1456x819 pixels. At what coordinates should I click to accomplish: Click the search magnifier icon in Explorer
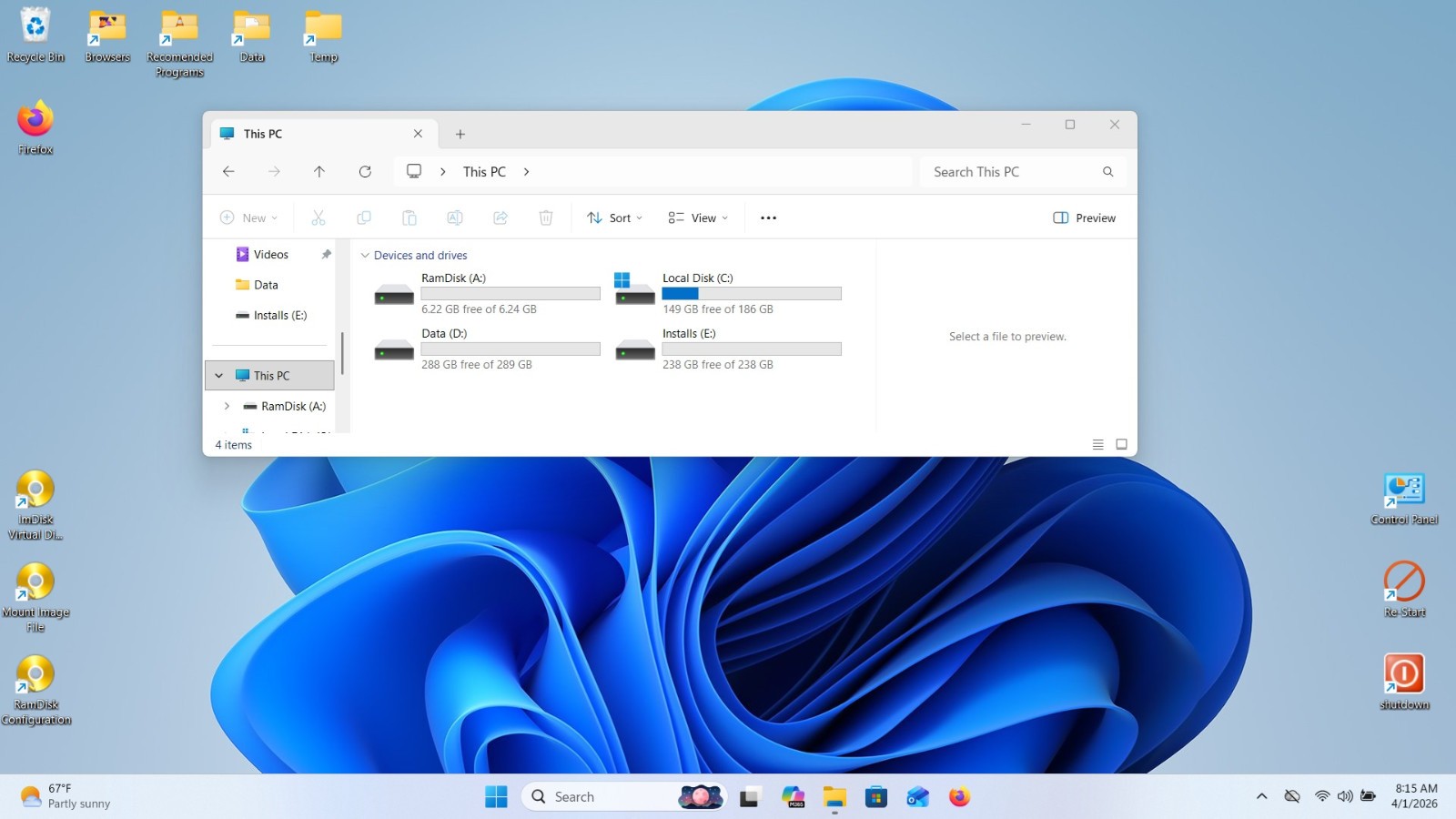pos(1107,171)
